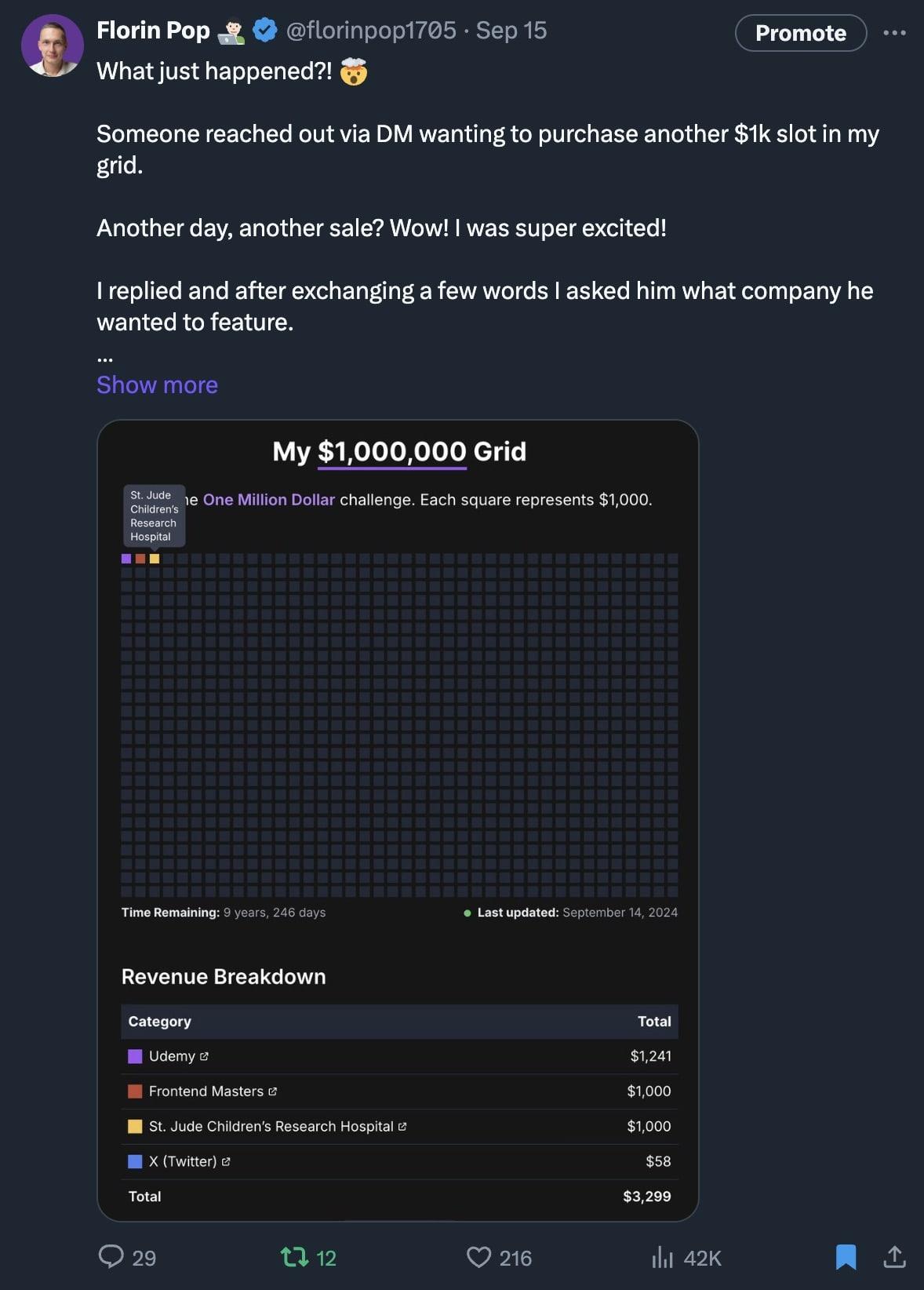Image resolution: width=924 pixels, height=1290 pixels.
Task: Like the post with heart icon
Action: point(478,1257)
